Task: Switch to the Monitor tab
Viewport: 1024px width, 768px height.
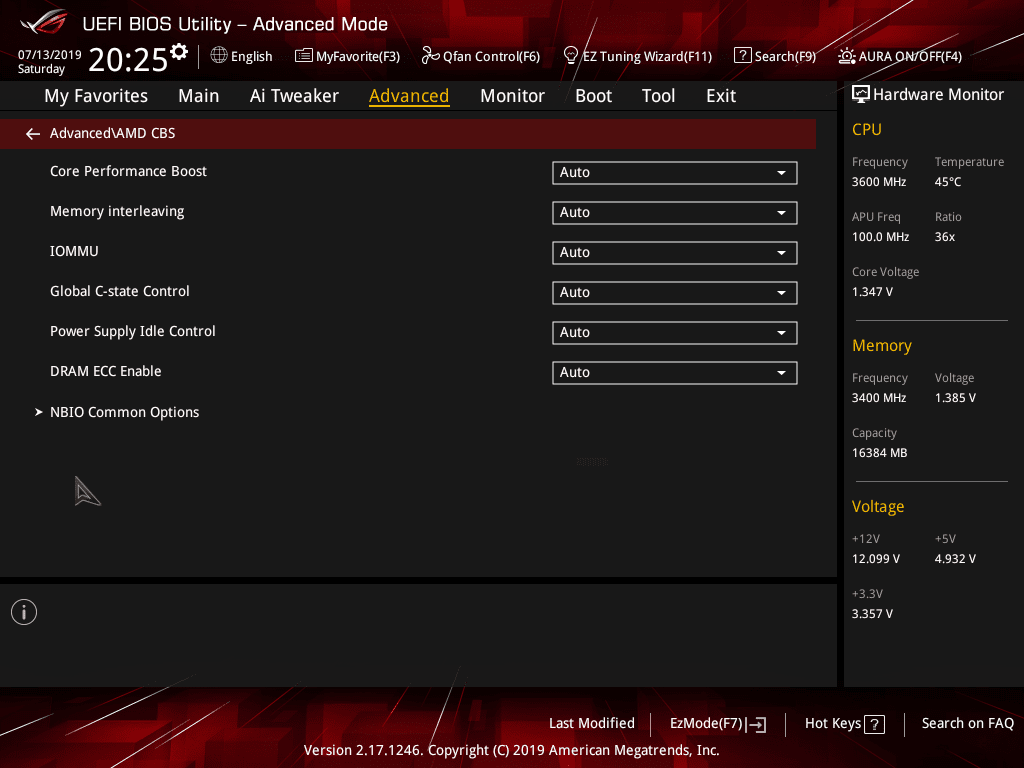Action: tap(512, 96)
